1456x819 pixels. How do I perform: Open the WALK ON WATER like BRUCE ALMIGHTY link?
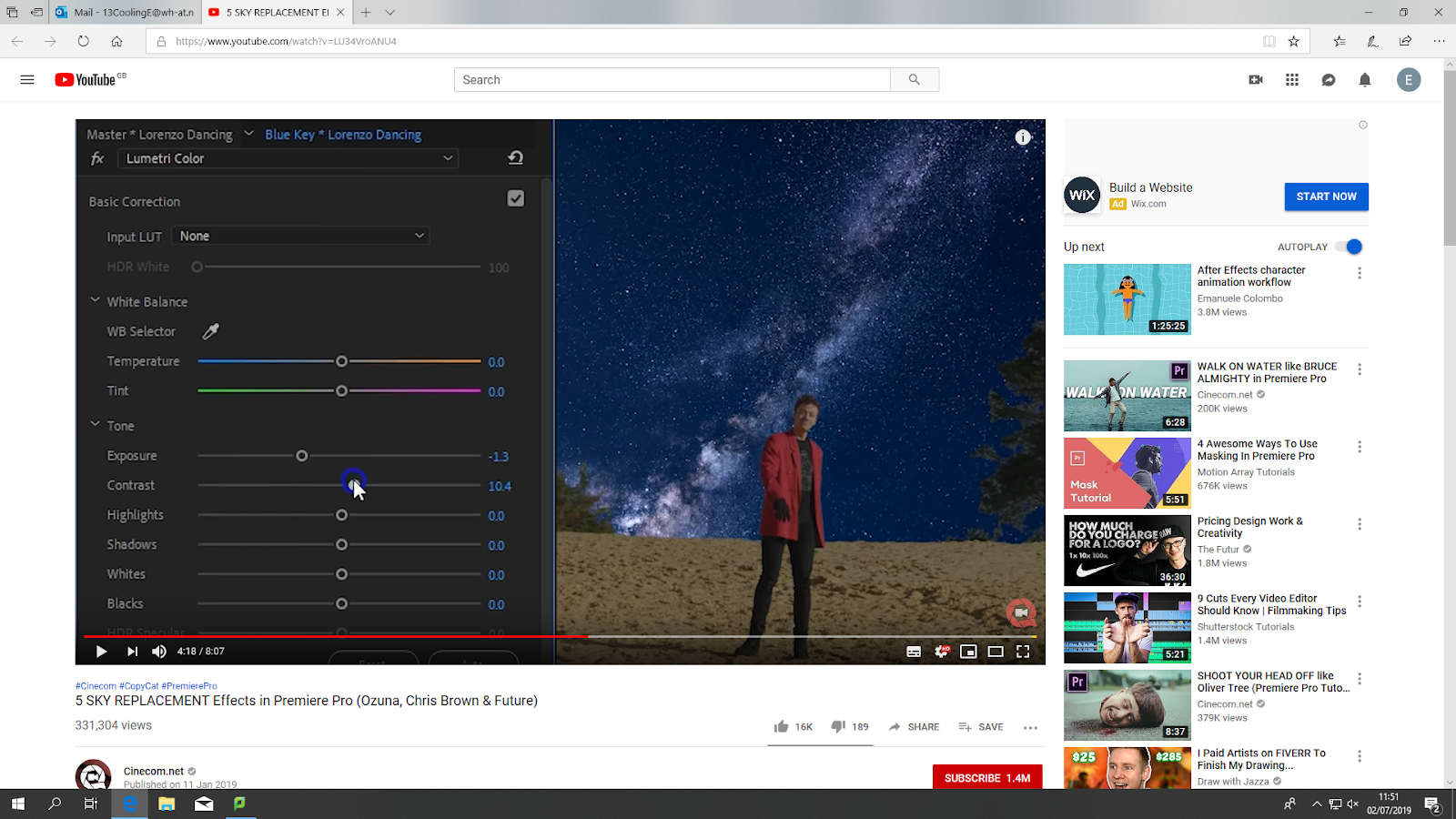coord(1267,372)
